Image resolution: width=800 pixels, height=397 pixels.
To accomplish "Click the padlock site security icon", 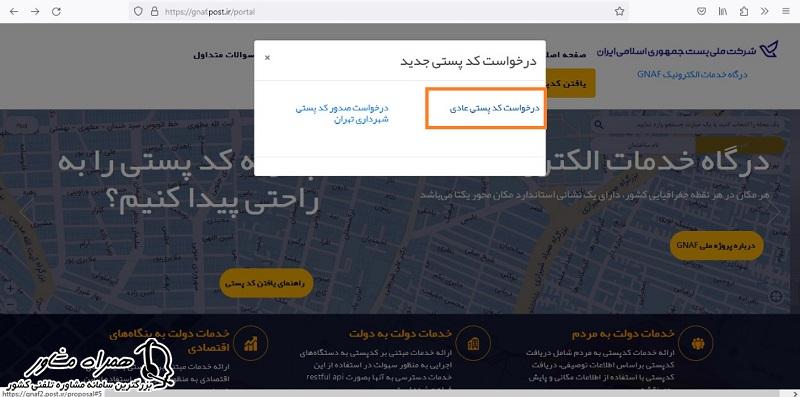I will point(154,11).
